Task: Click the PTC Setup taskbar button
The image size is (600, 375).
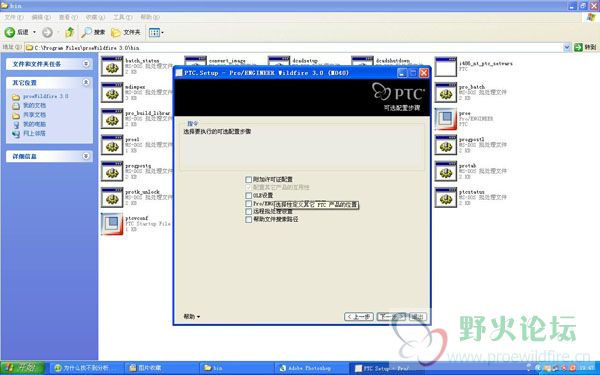Action: pyautogui.click(x=386, y=368)
